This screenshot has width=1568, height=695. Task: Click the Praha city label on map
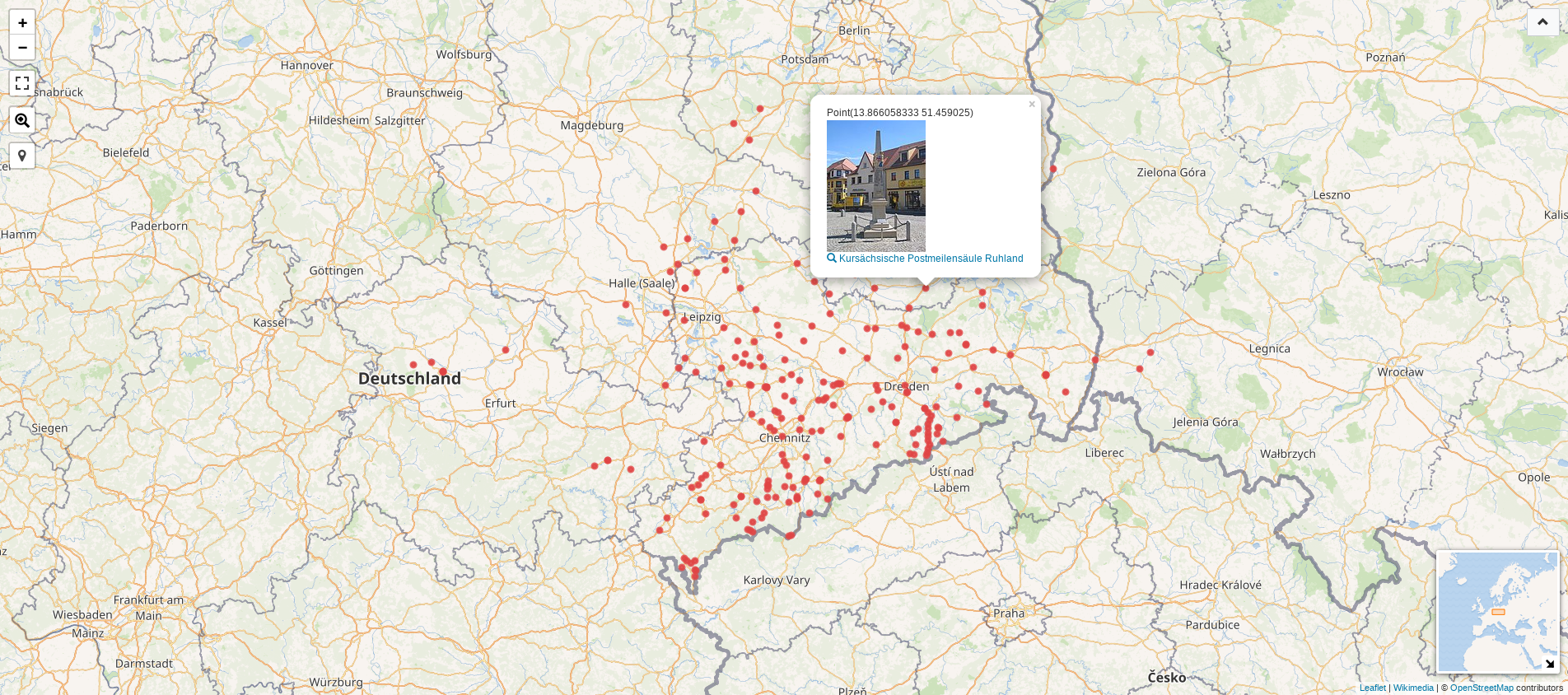pos(1009,613)
